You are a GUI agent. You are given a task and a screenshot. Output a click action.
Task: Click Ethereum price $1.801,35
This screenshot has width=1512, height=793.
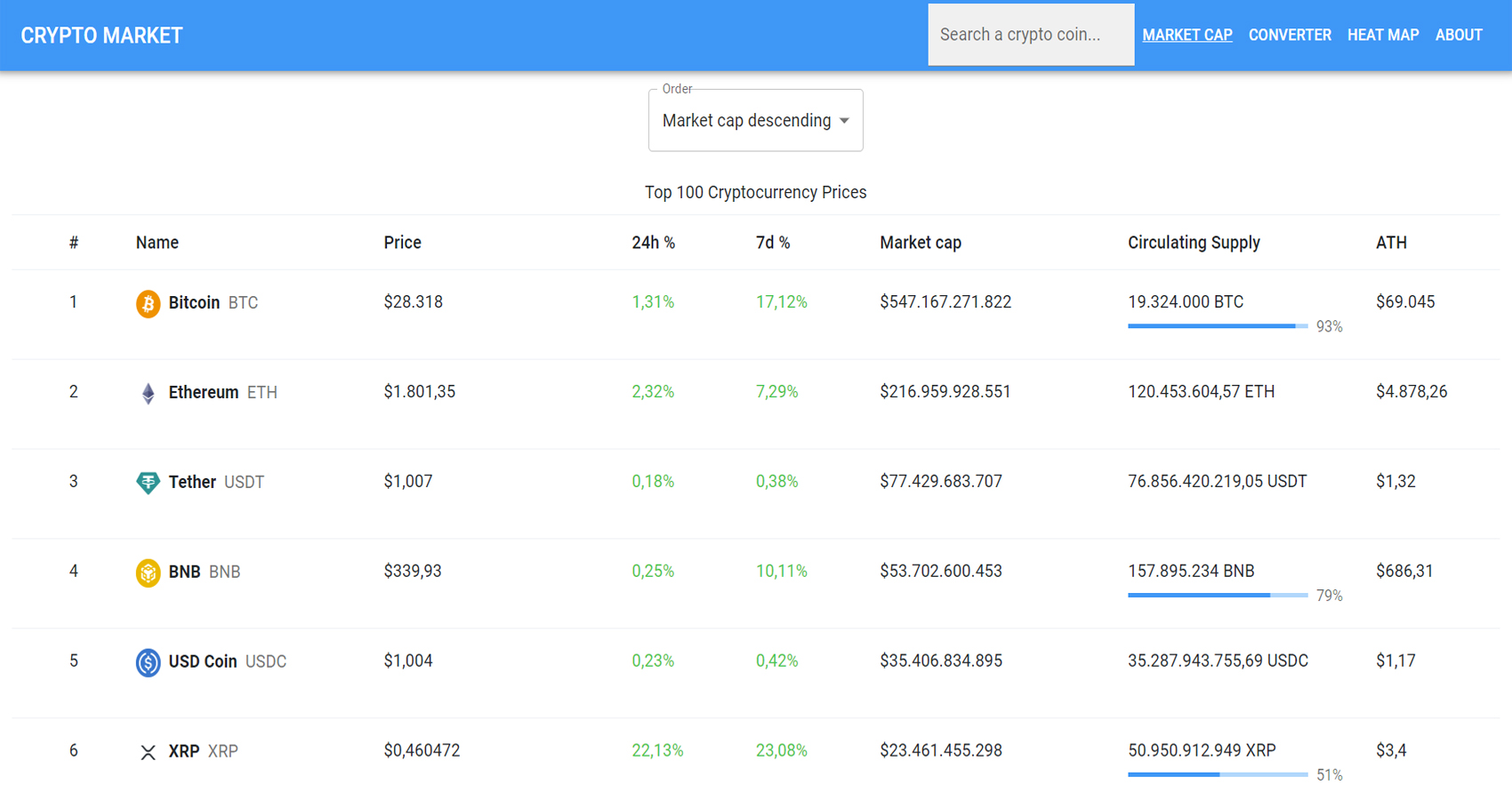419,392
